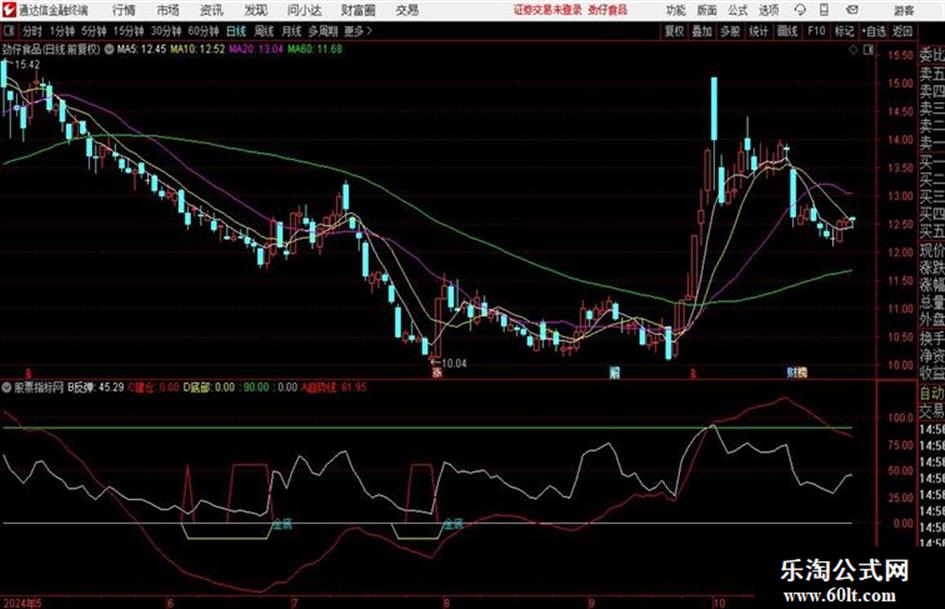The image size is (945, 609).
Task: Switch to 1分钟 chart period
Action: (x=62, y=31)
